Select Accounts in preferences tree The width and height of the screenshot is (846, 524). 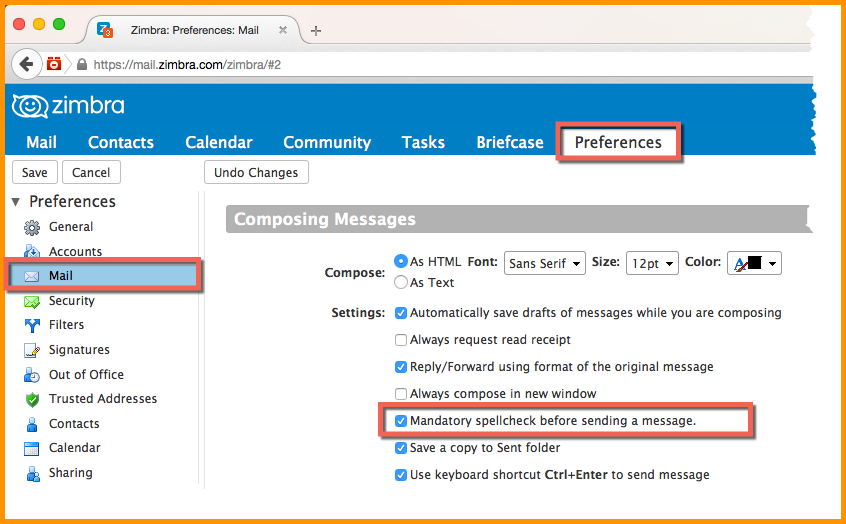pyautogui.click(x=75, y=252)
